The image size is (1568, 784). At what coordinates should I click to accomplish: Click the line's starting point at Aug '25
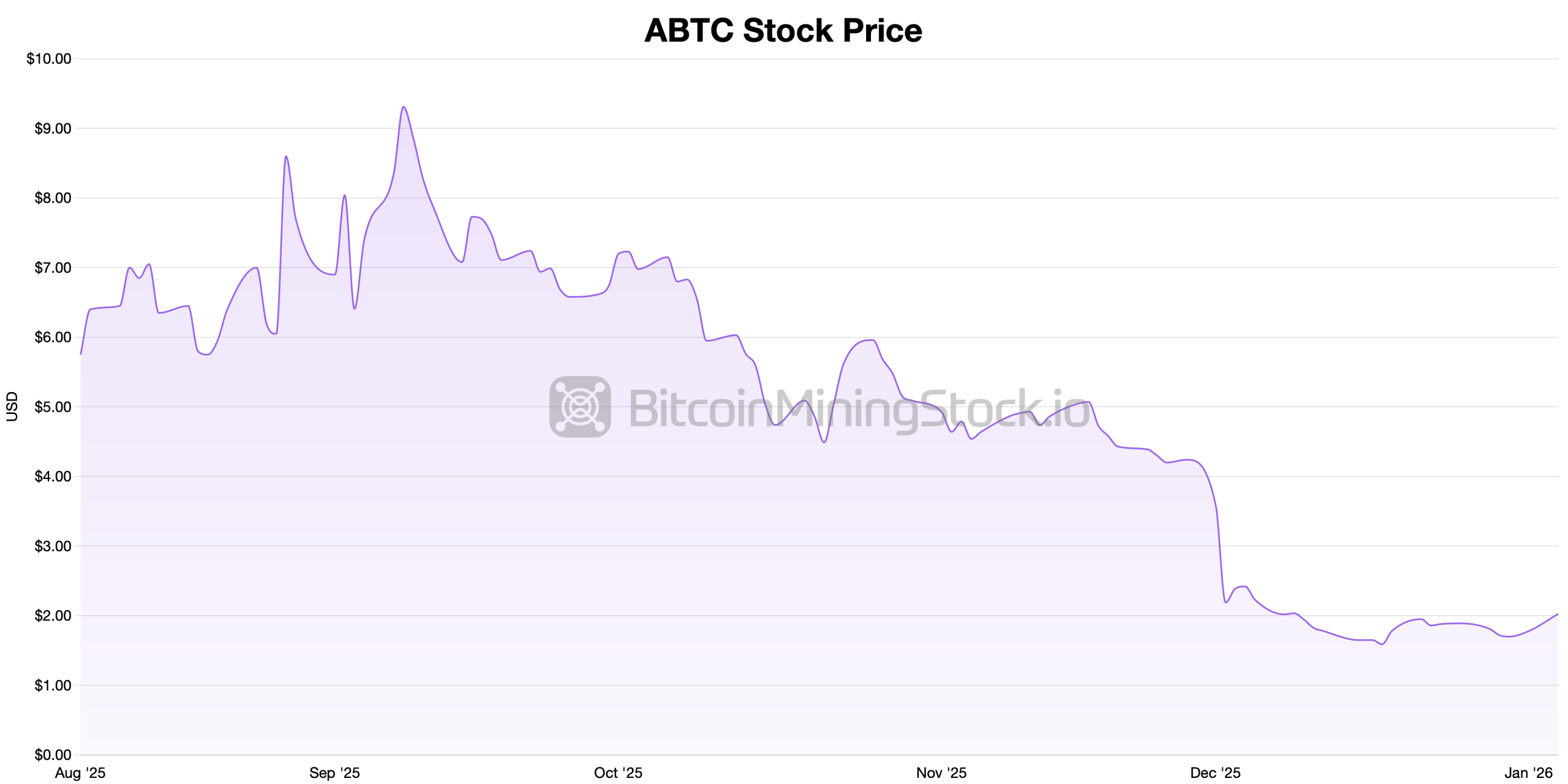(x=81, y=353)
